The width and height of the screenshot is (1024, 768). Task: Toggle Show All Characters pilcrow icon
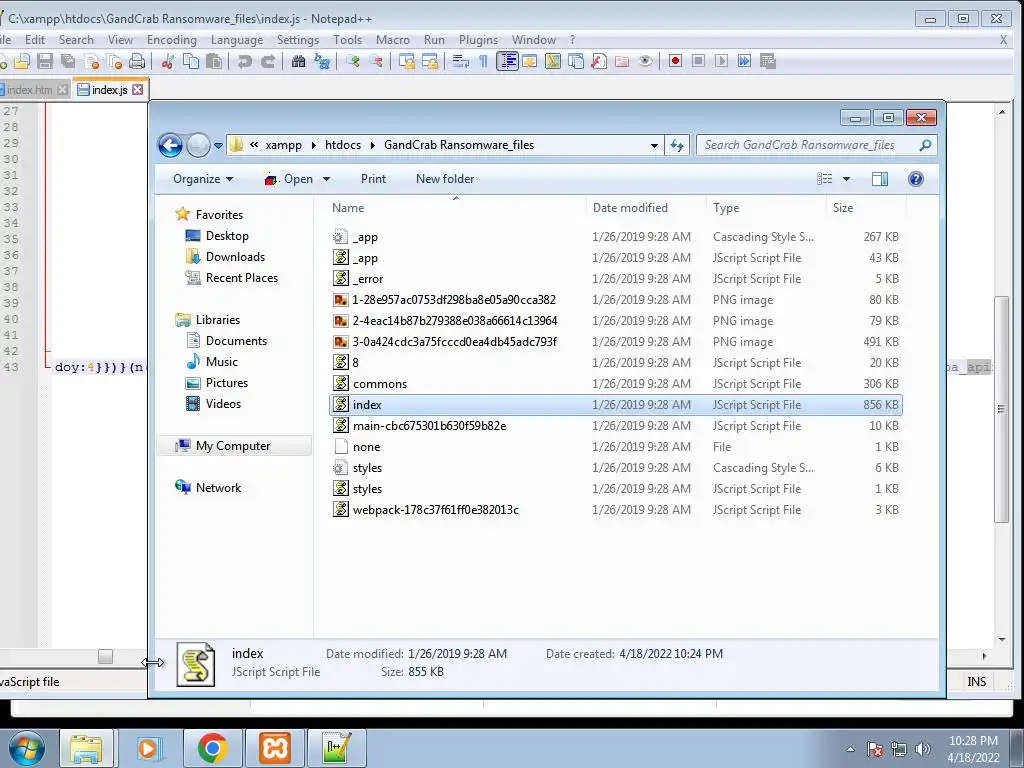[x=483, y=61]
